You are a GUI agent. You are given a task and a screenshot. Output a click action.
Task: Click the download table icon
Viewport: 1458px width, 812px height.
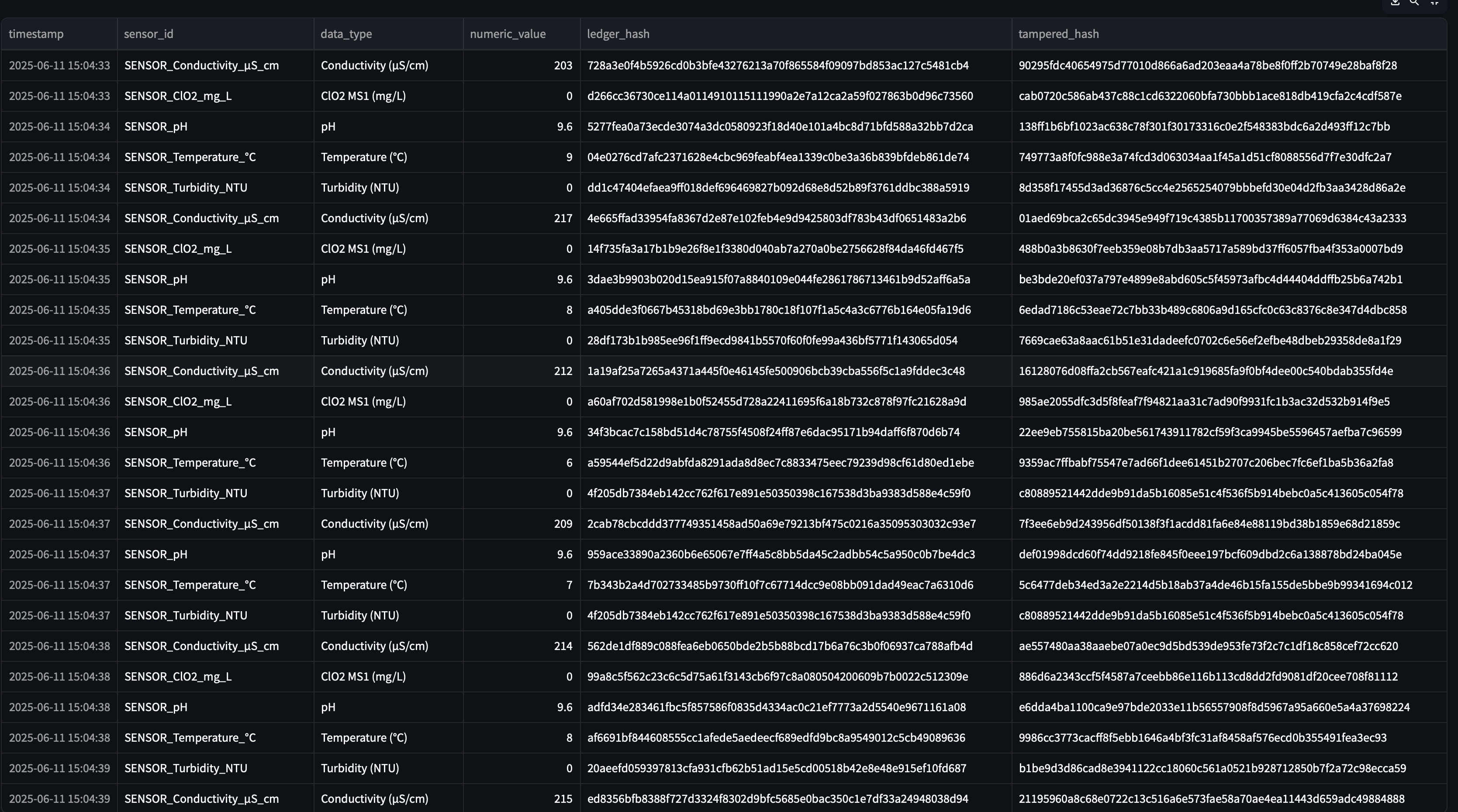(x=1395, y=2)
